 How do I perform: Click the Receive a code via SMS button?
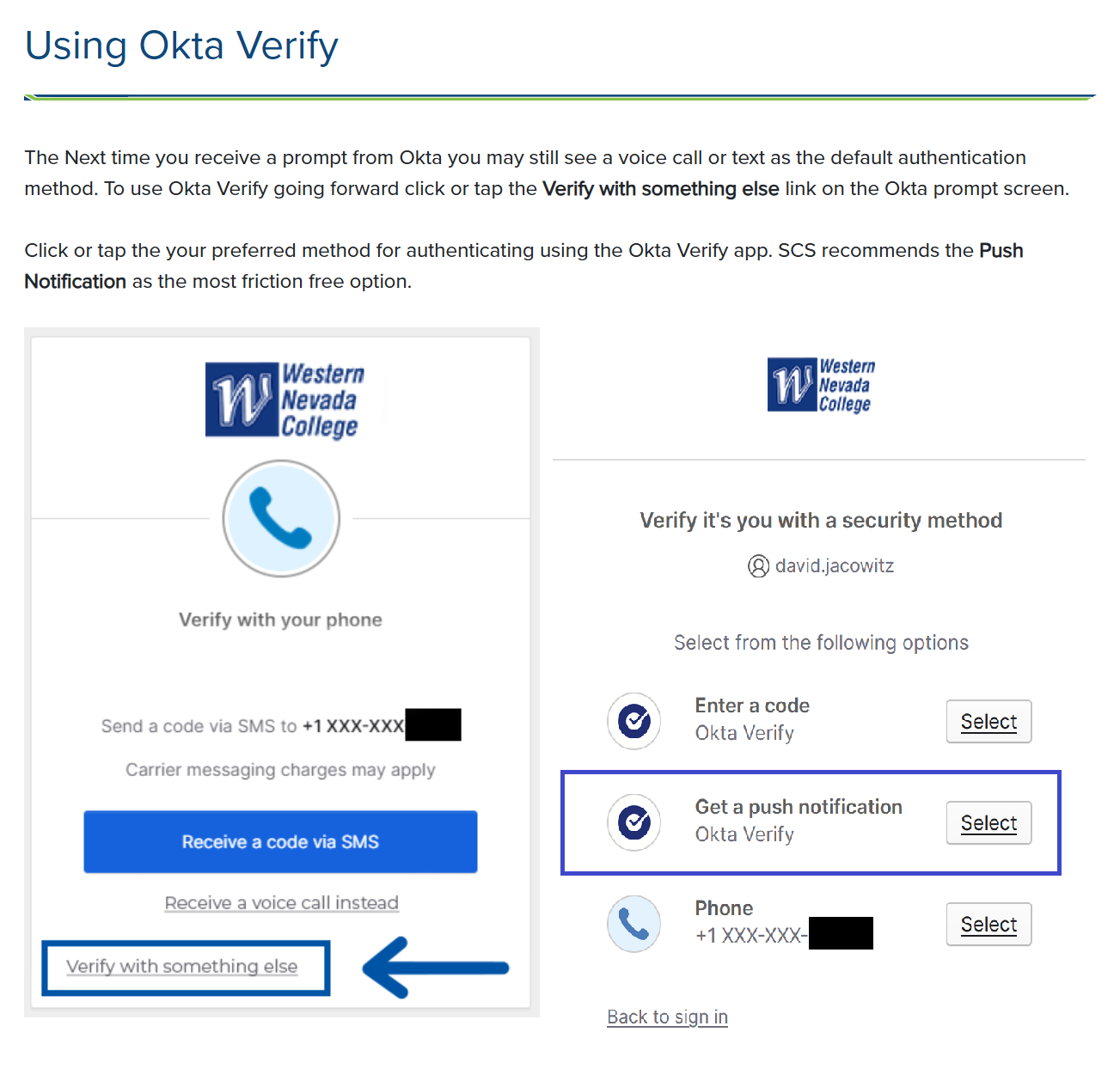[x=280, y=842]
